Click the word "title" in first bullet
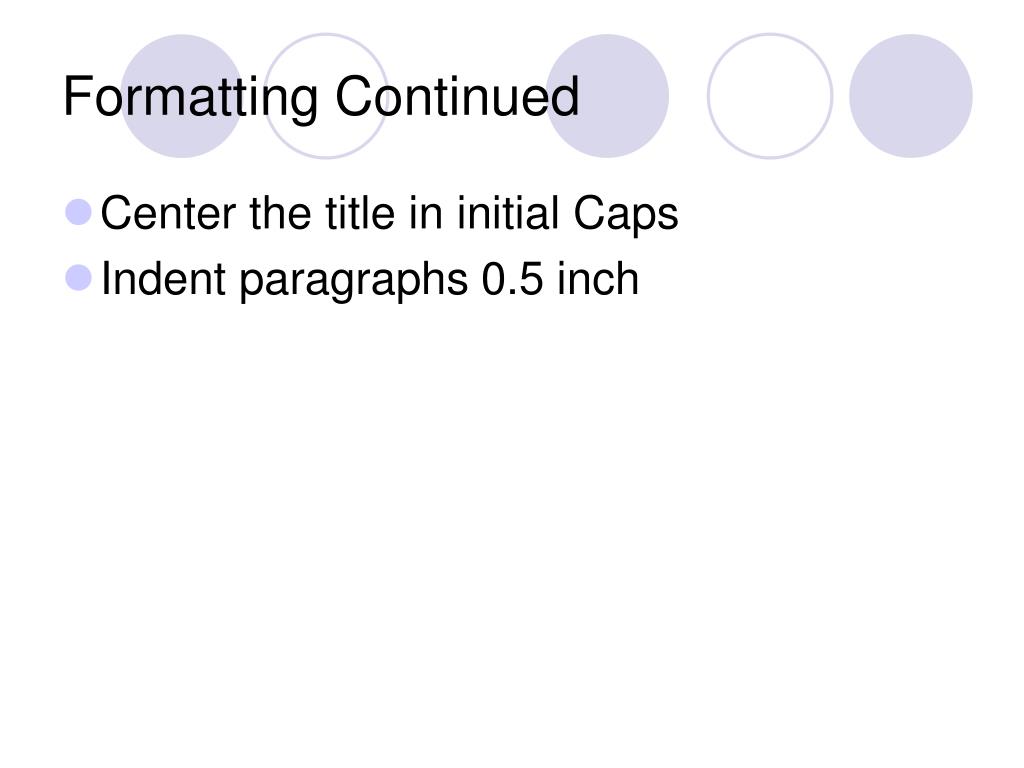Viewport: 1024px width, 768px height. pyautogui.click(x=360, y=213)
